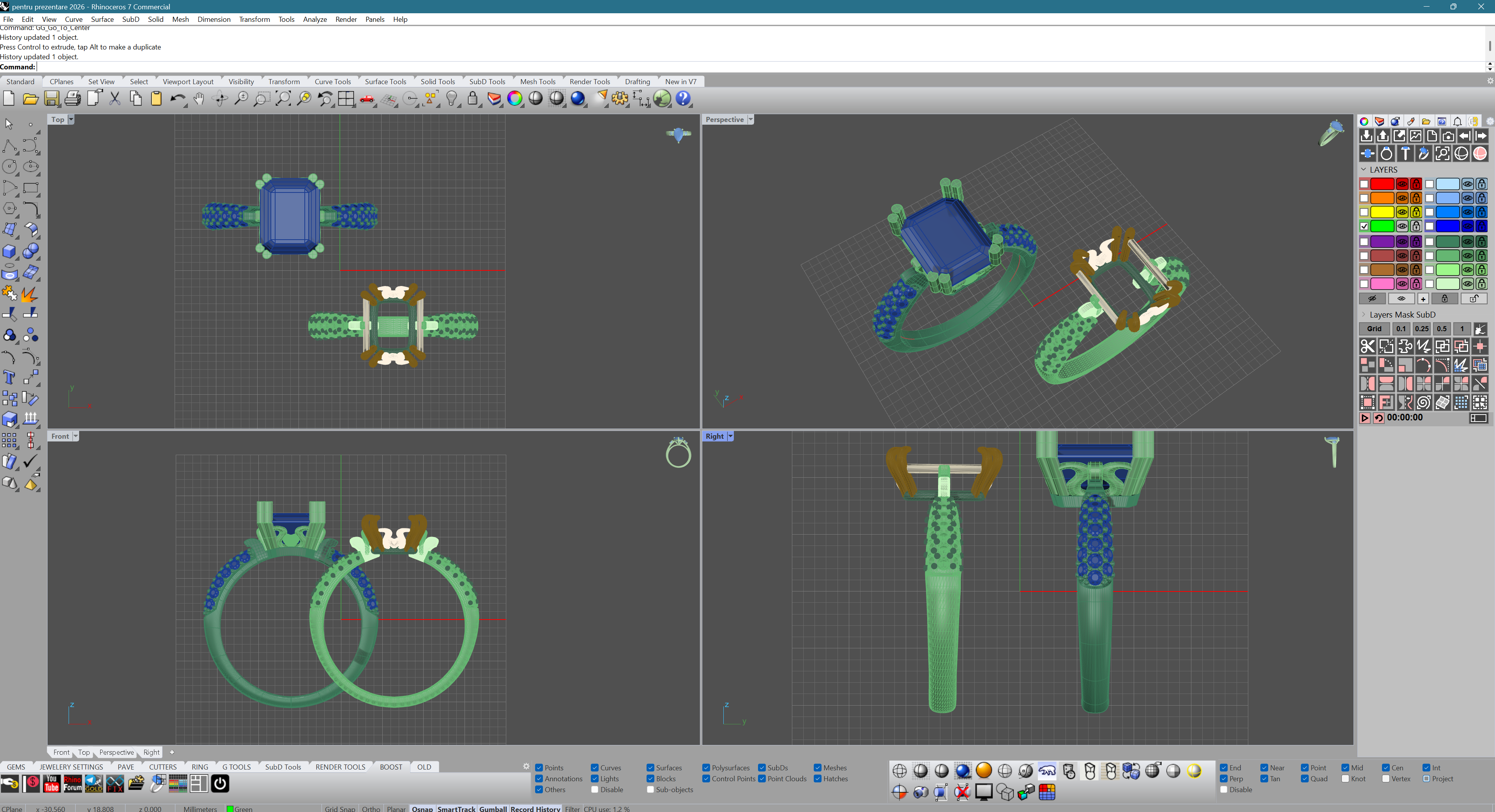Image resolution: width=1495 pixels, height=812 pixels.
Task: Click the 0.25 grid size button
Action: pos(1421,328)
